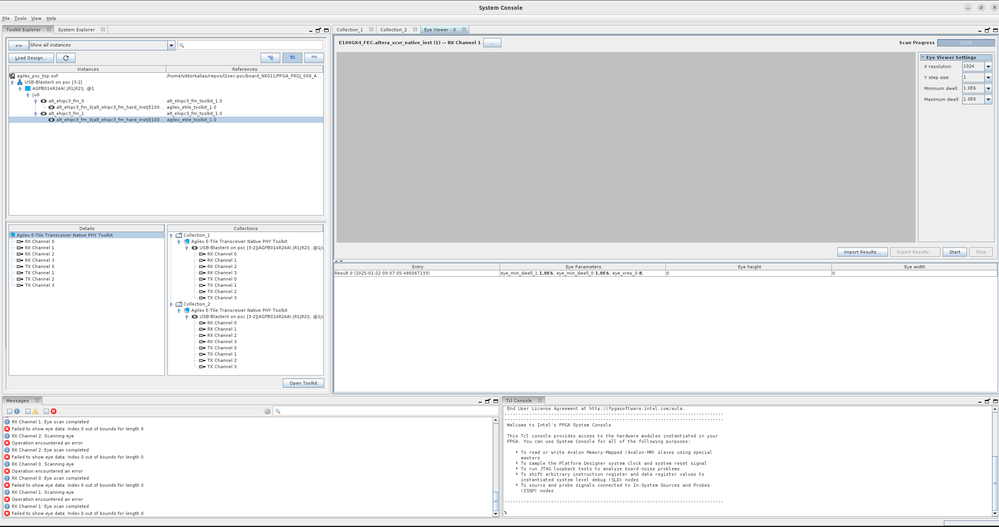Click the Messages panel settings gear icon

[x=268, y=411]
